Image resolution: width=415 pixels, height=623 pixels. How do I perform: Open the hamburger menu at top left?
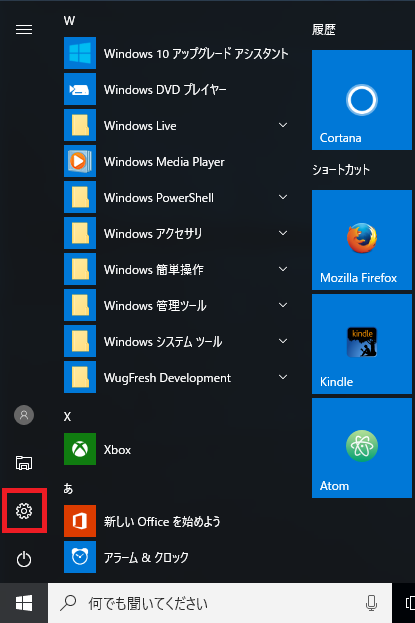click(24, 29)
